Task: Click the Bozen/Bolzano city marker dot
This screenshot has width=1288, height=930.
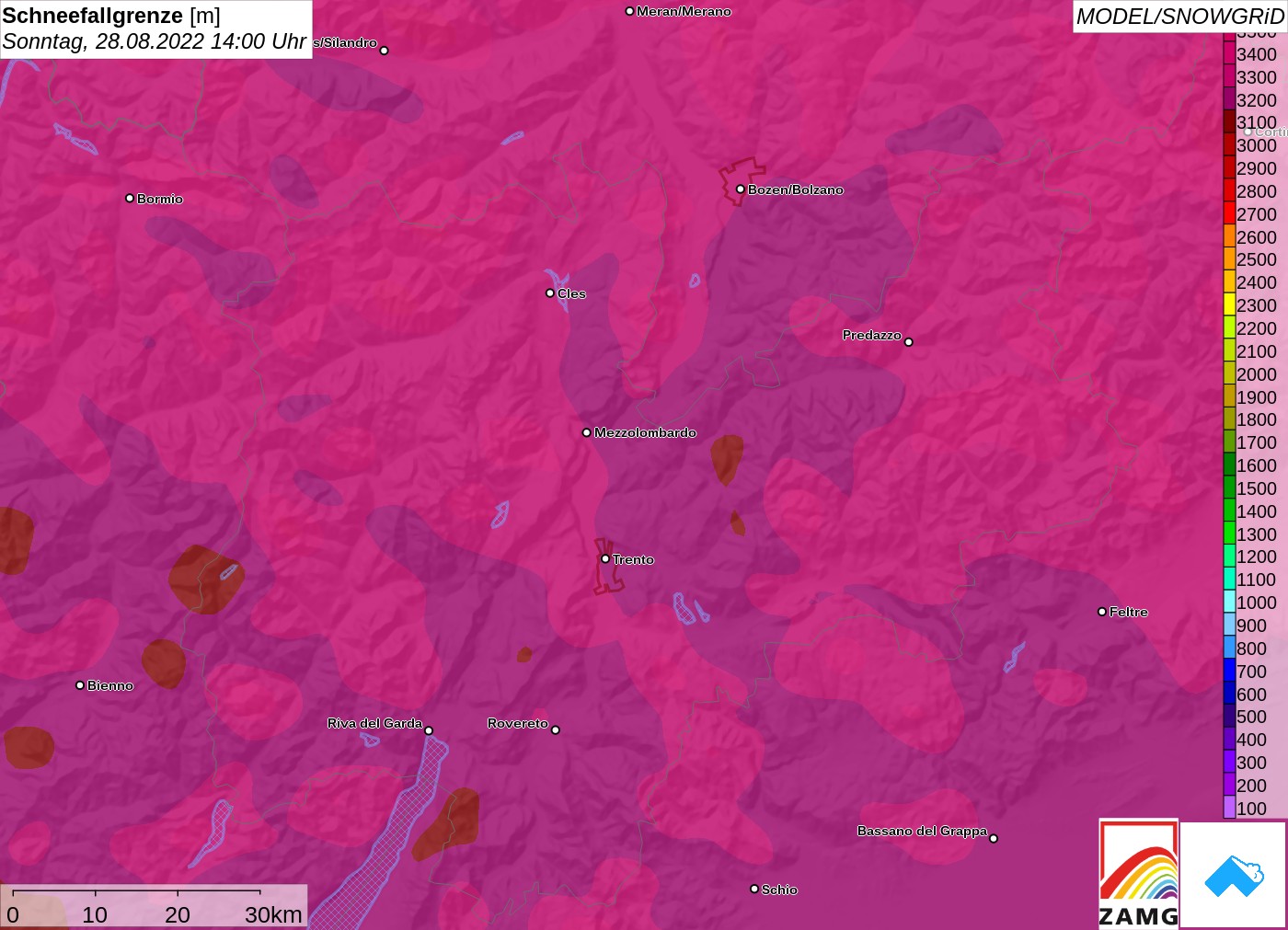Action: [740, 189]
